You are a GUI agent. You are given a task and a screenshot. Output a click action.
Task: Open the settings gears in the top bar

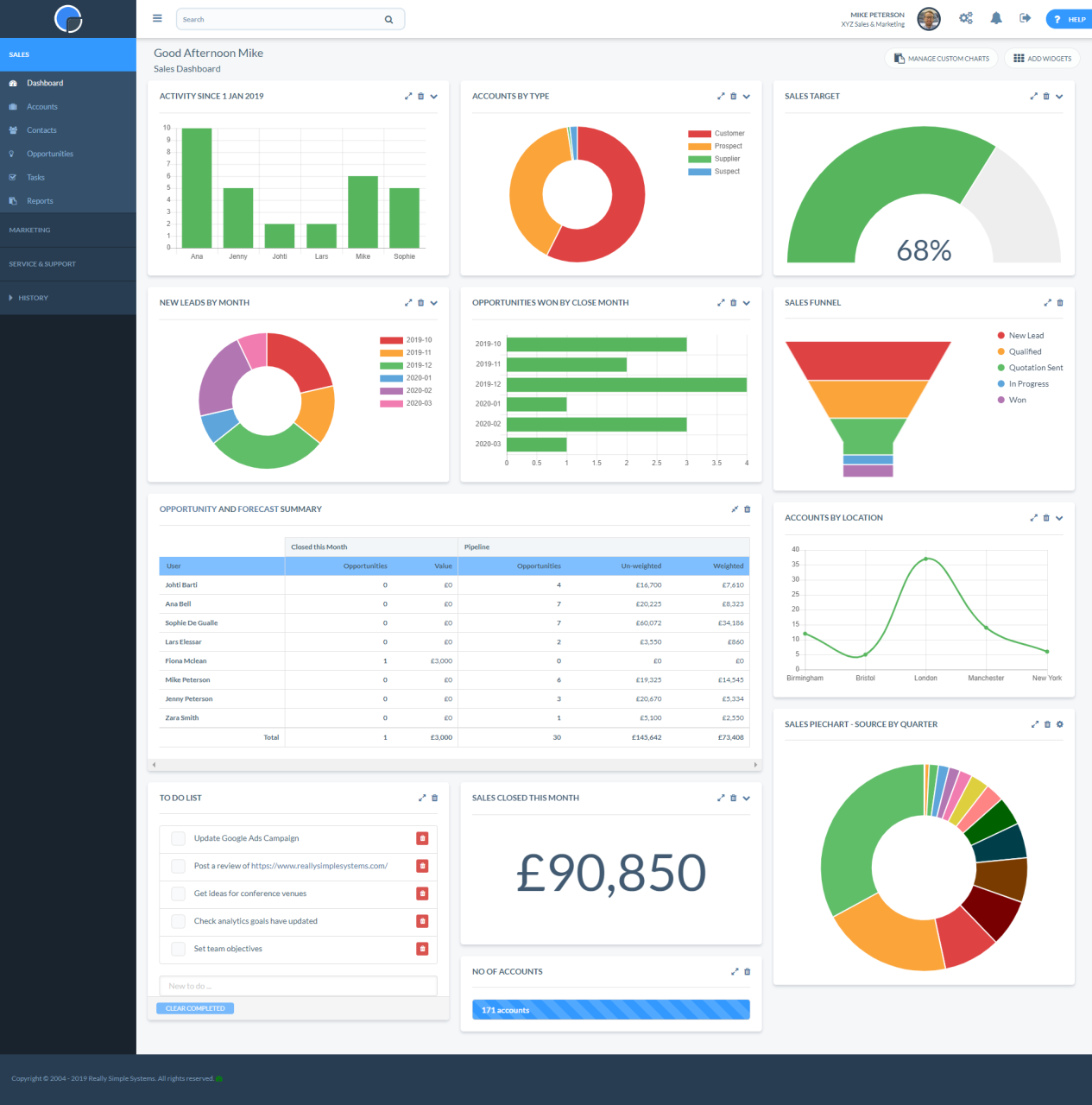tap(966, 17)
